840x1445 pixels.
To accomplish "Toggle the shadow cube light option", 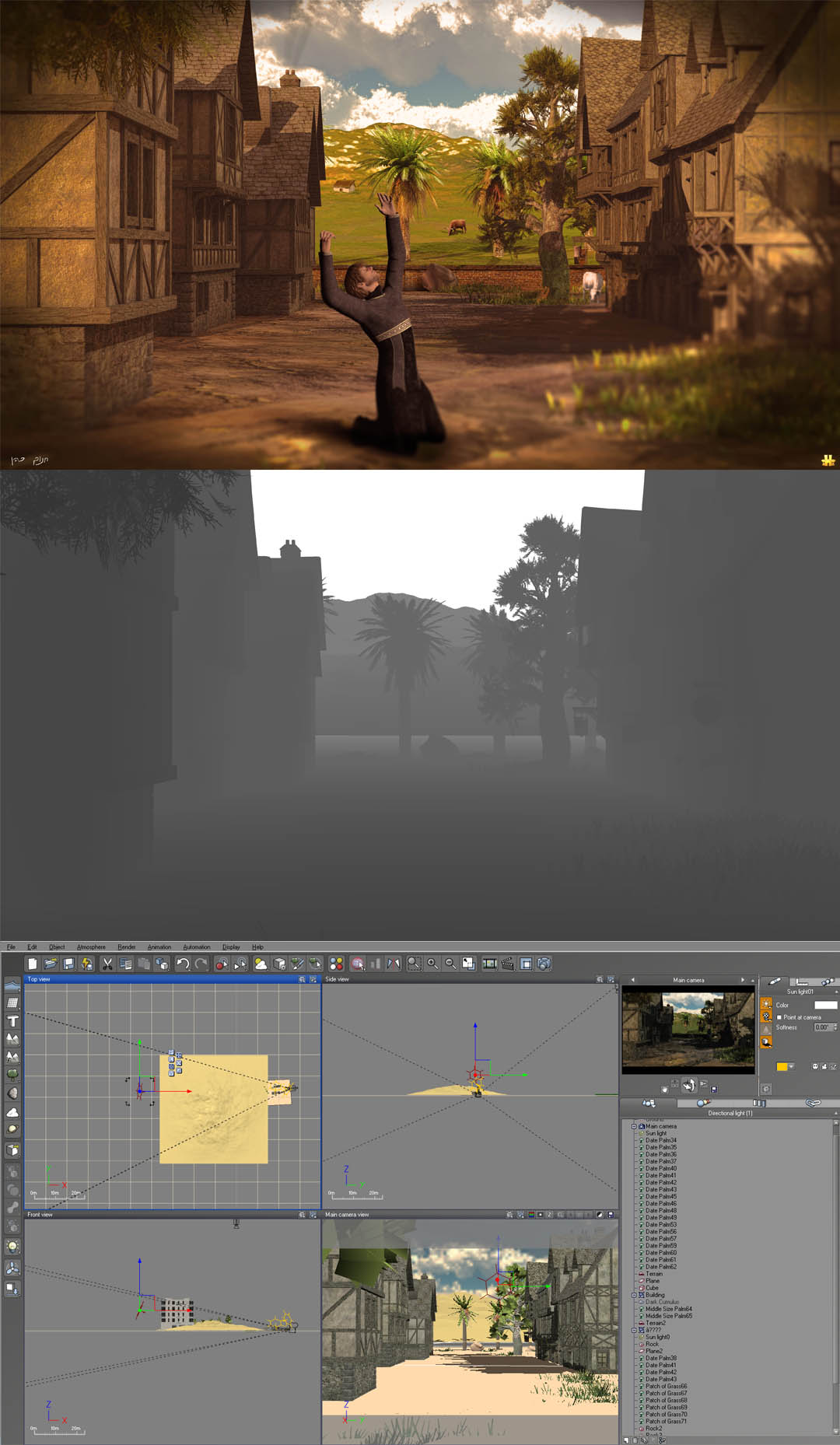I will click(x=766, y=1042).
